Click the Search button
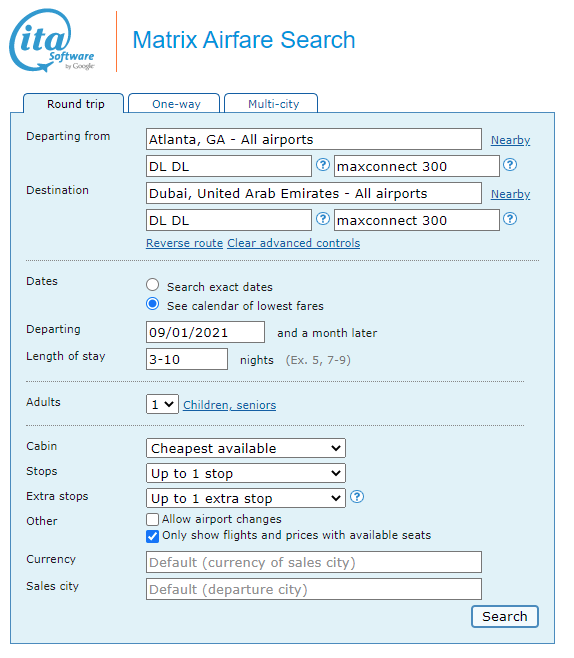 505,617
